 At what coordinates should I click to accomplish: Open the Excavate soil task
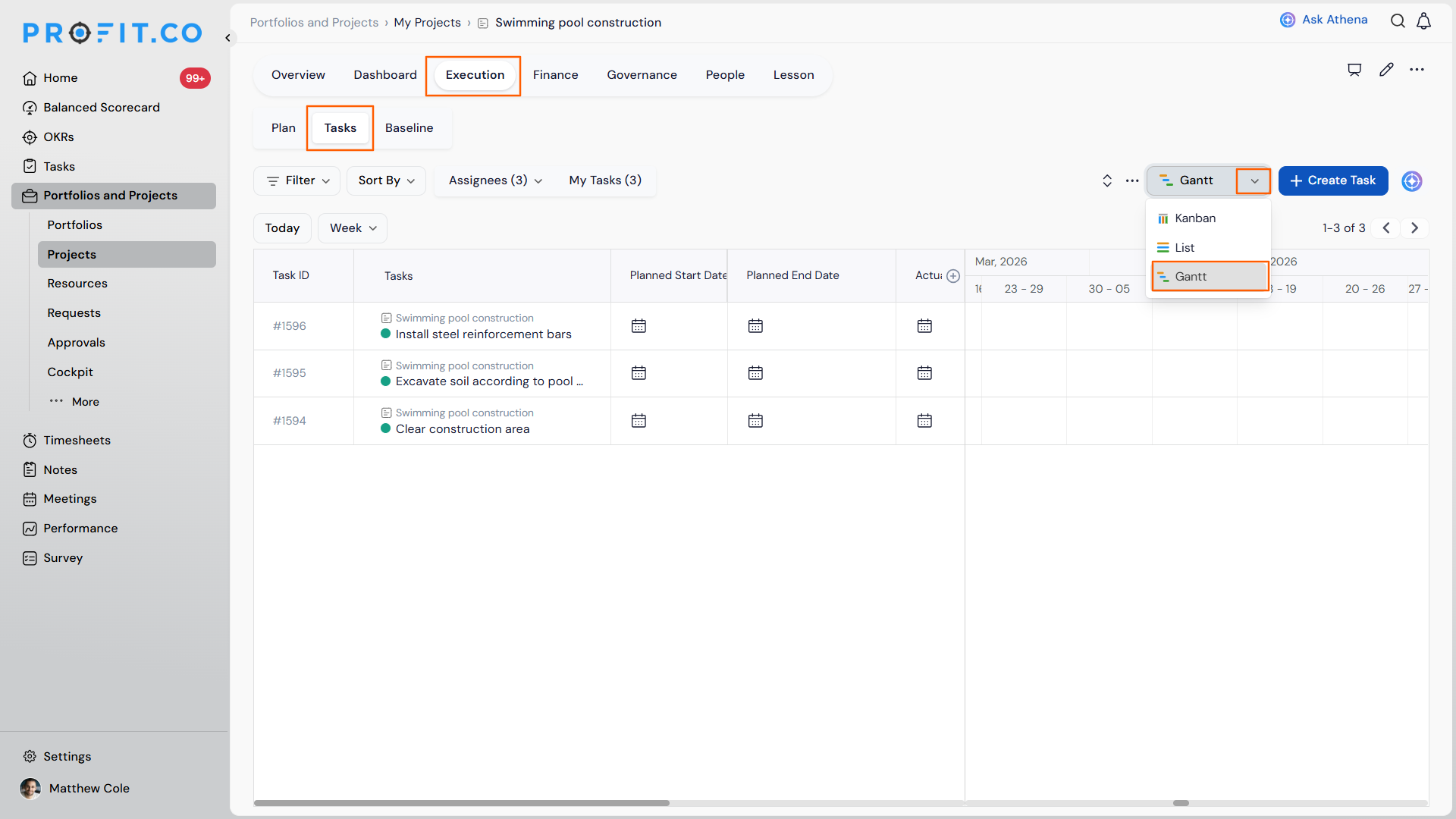[x=489, y=381]
